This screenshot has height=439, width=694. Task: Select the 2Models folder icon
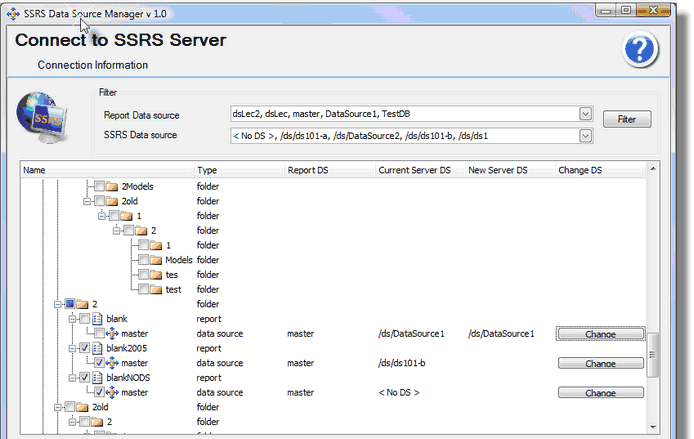tap(112, 187)
